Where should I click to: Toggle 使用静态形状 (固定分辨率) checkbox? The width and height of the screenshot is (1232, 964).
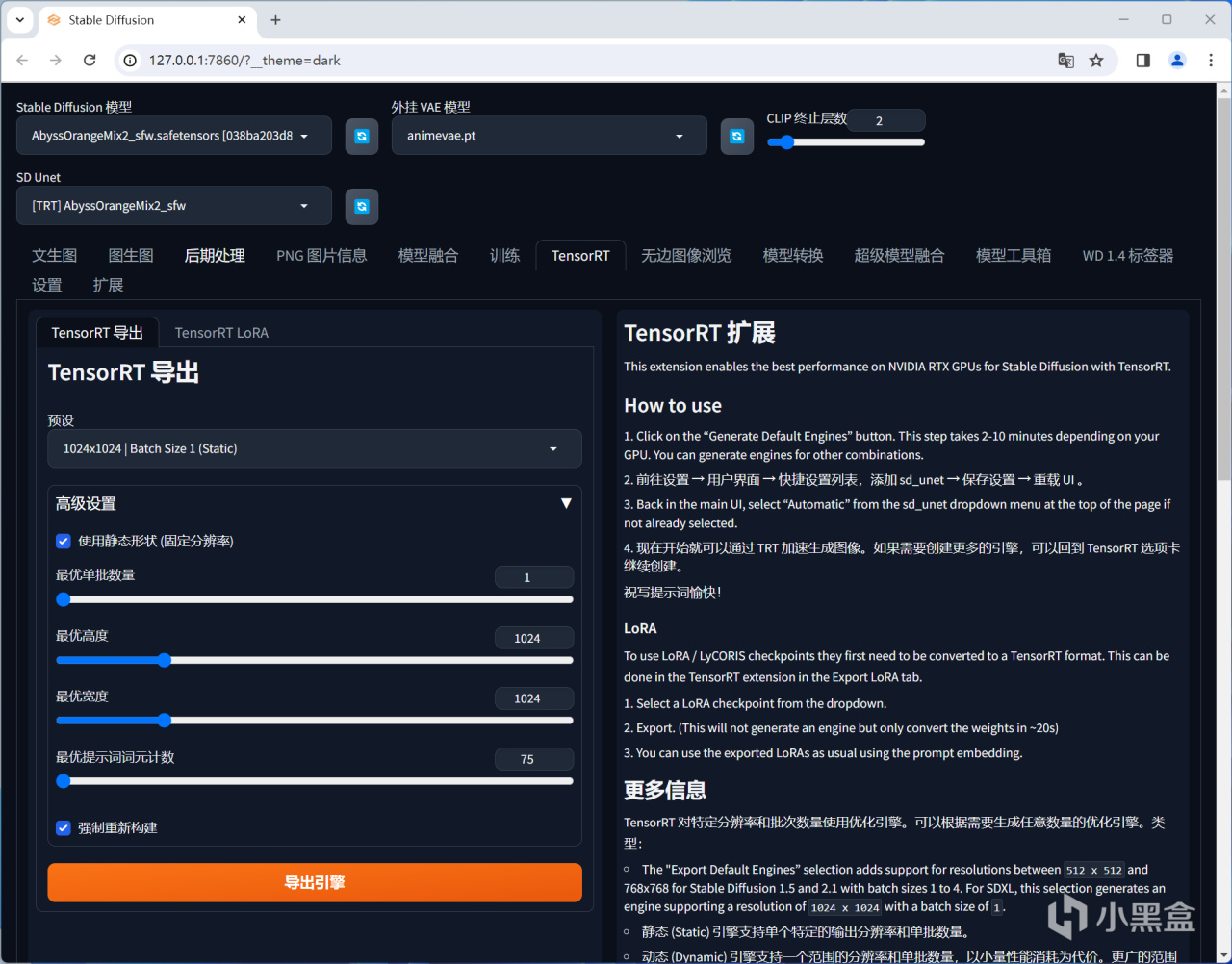coord(64,541)
